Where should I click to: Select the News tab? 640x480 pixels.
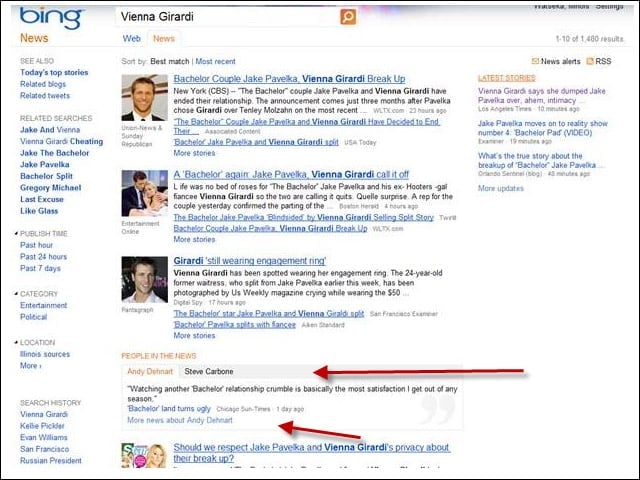pyautogui.click(x=164, y=39)
